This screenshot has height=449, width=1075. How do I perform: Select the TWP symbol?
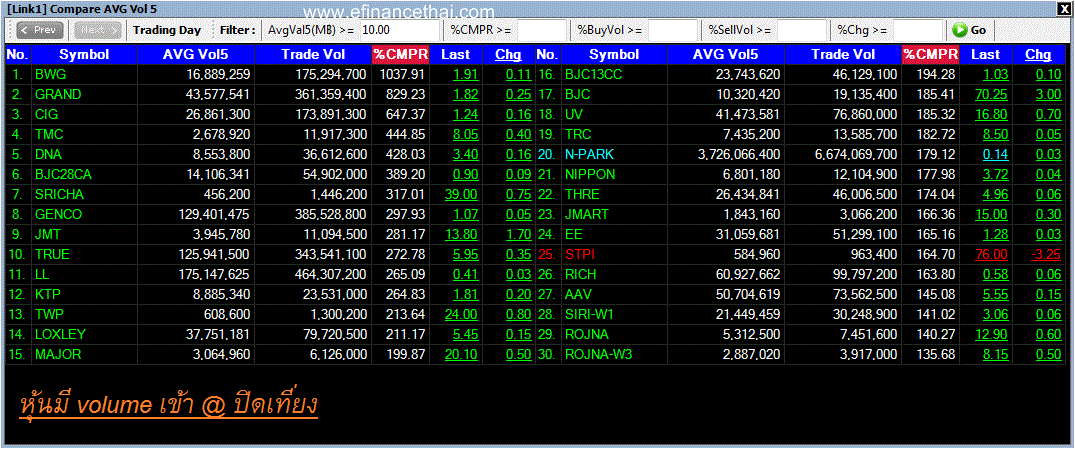point(49,315)
